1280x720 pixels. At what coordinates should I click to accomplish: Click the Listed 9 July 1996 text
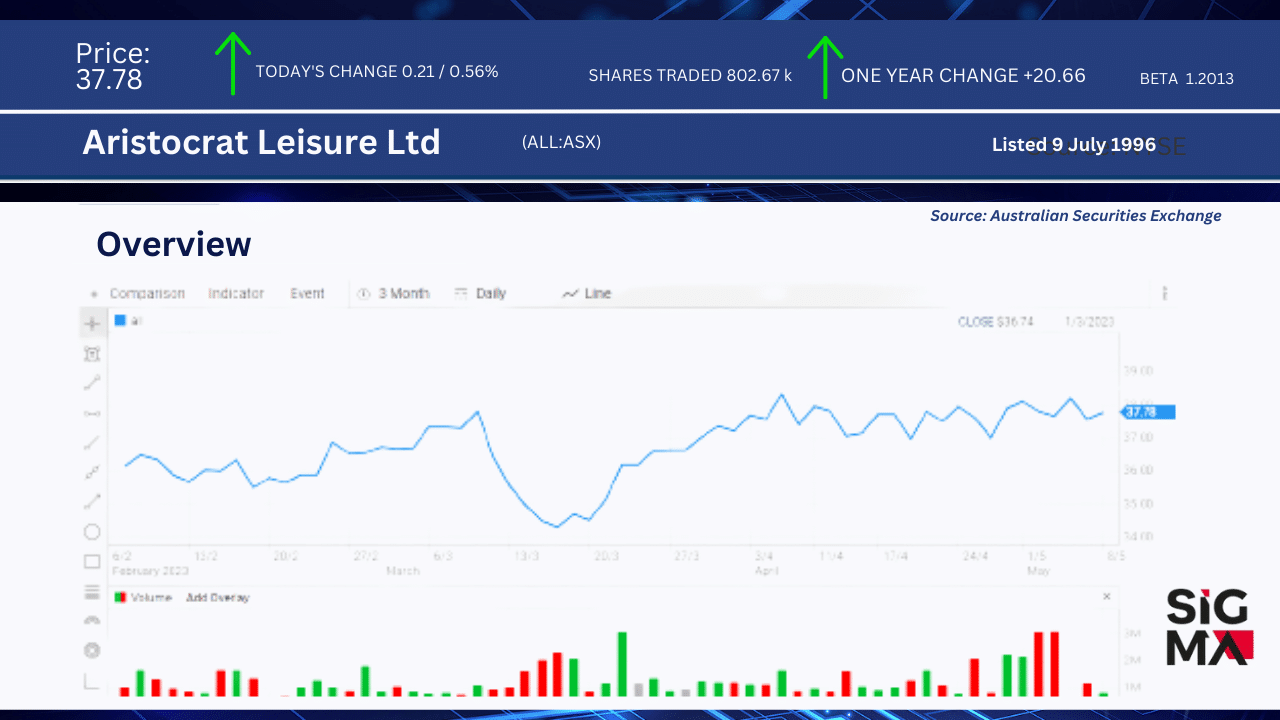coord(1074,145)
